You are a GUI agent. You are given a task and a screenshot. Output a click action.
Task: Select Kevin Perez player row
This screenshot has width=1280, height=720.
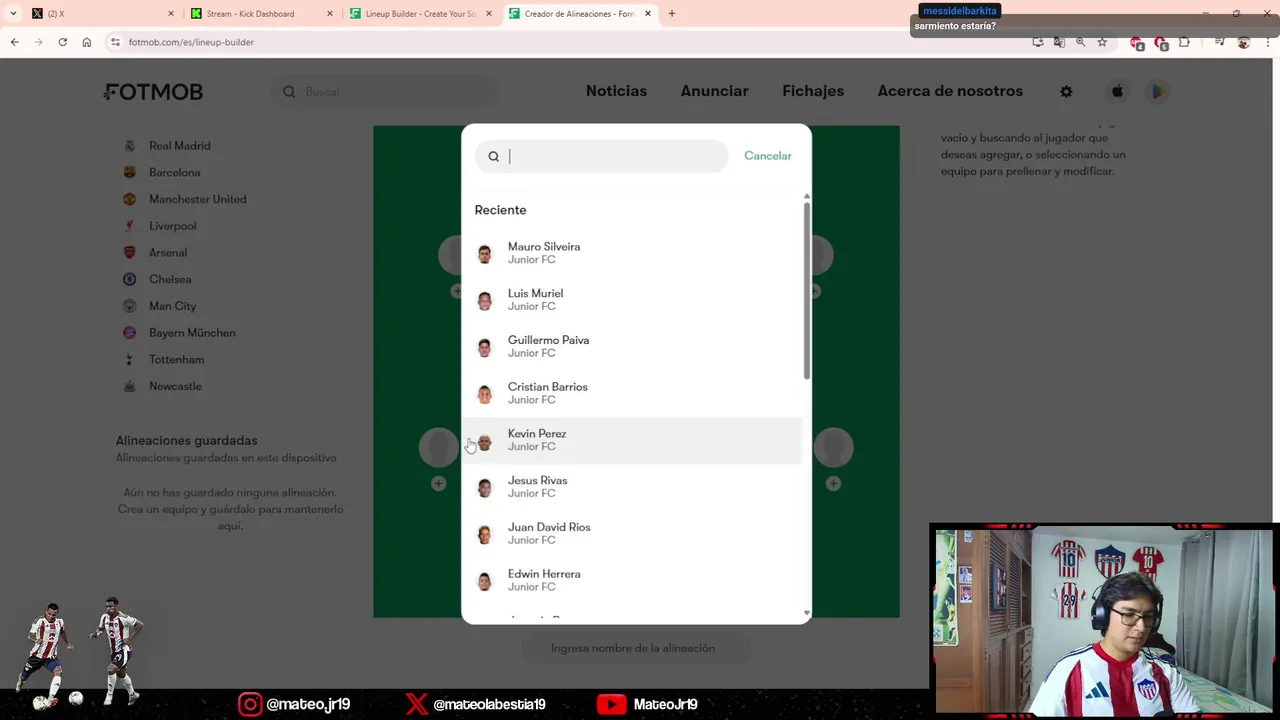pos(632,440)
